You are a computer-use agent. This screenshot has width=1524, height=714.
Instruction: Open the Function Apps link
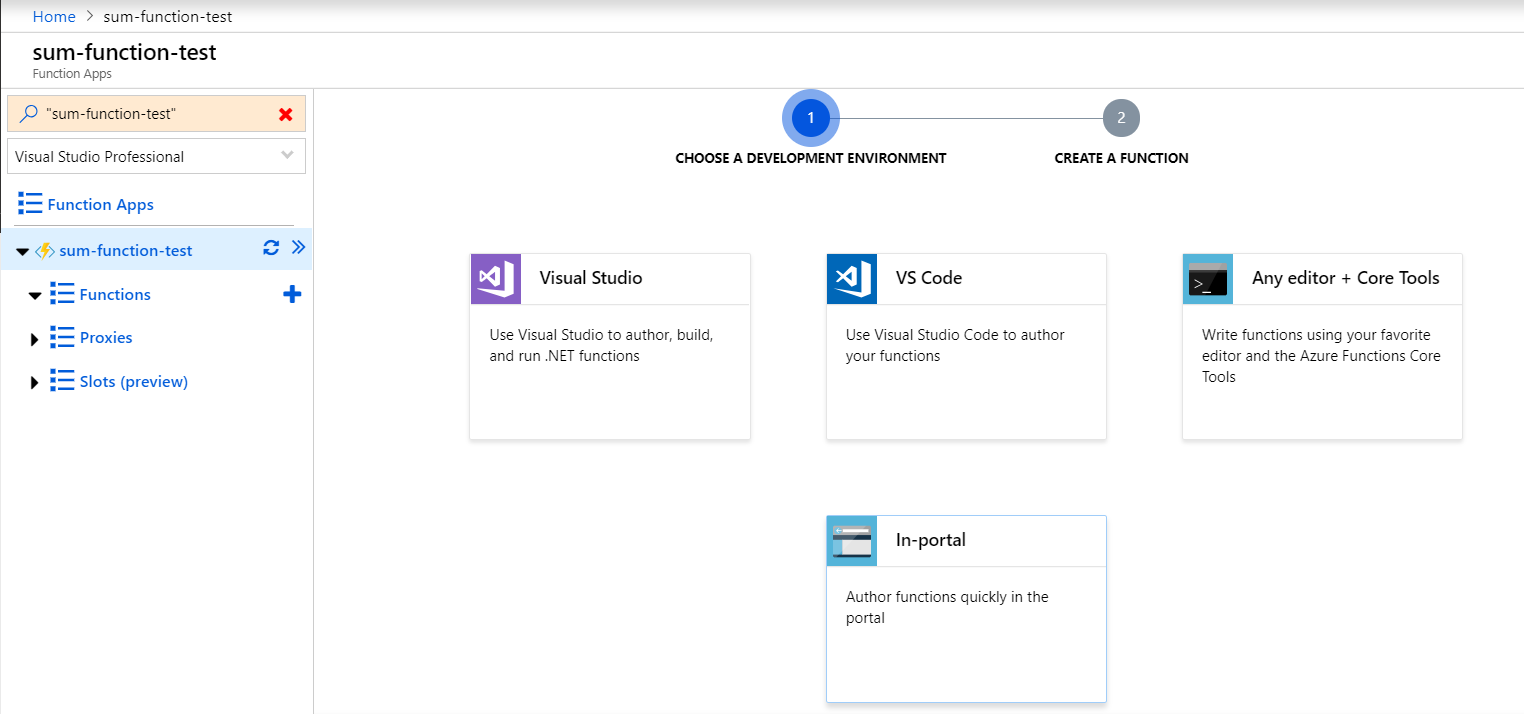(x=100, y=205)
